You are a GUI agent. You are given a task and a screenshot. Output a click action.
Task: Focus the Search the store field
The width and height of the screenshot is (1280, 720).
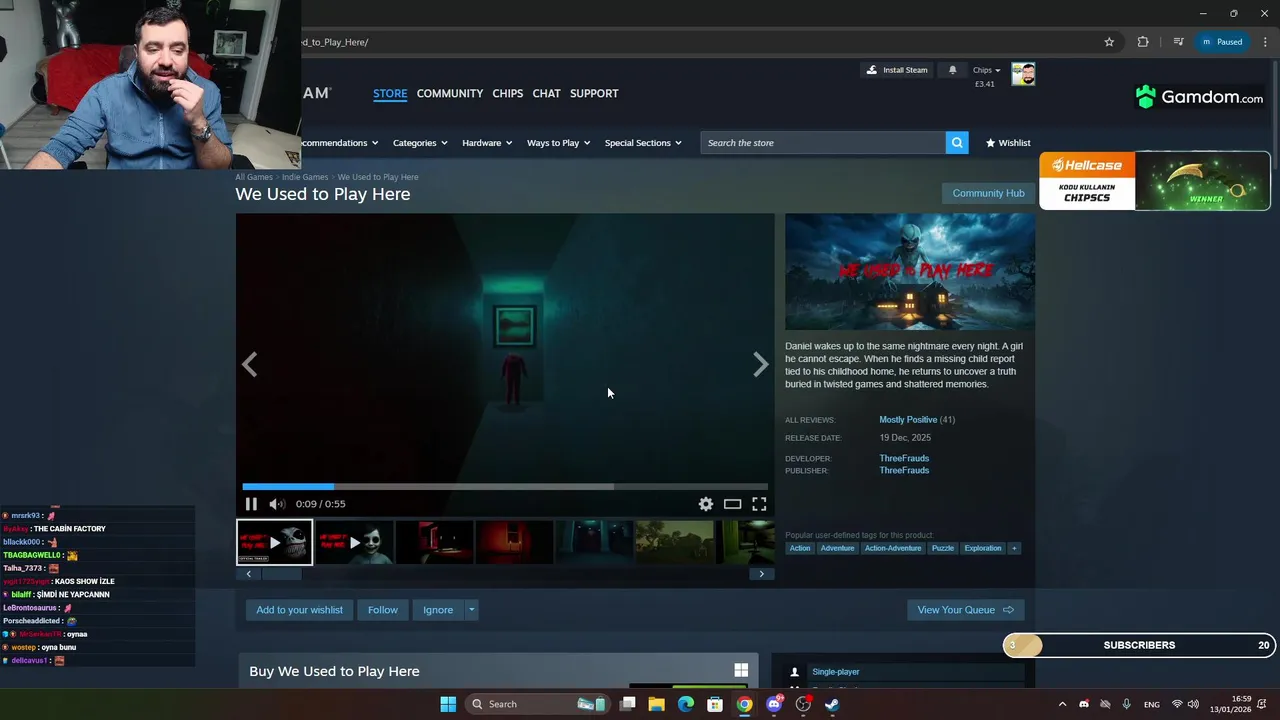[x=823, y=143]
